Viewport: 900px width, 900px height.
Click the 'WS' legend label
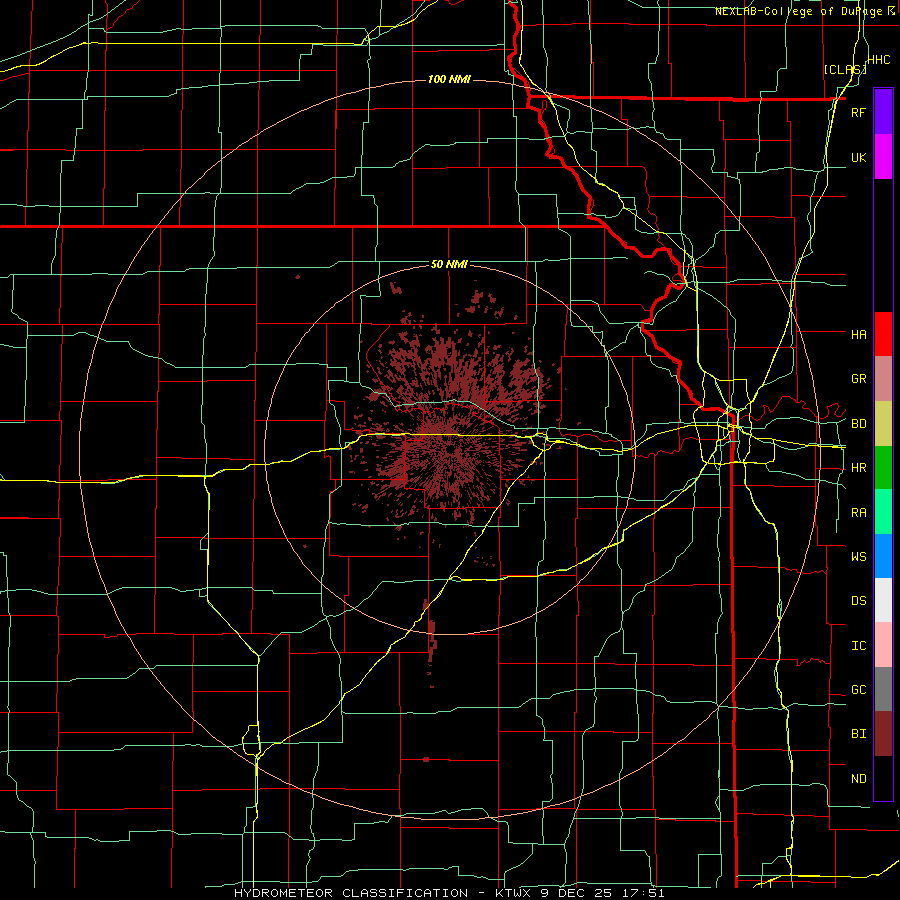pos(858,557)
